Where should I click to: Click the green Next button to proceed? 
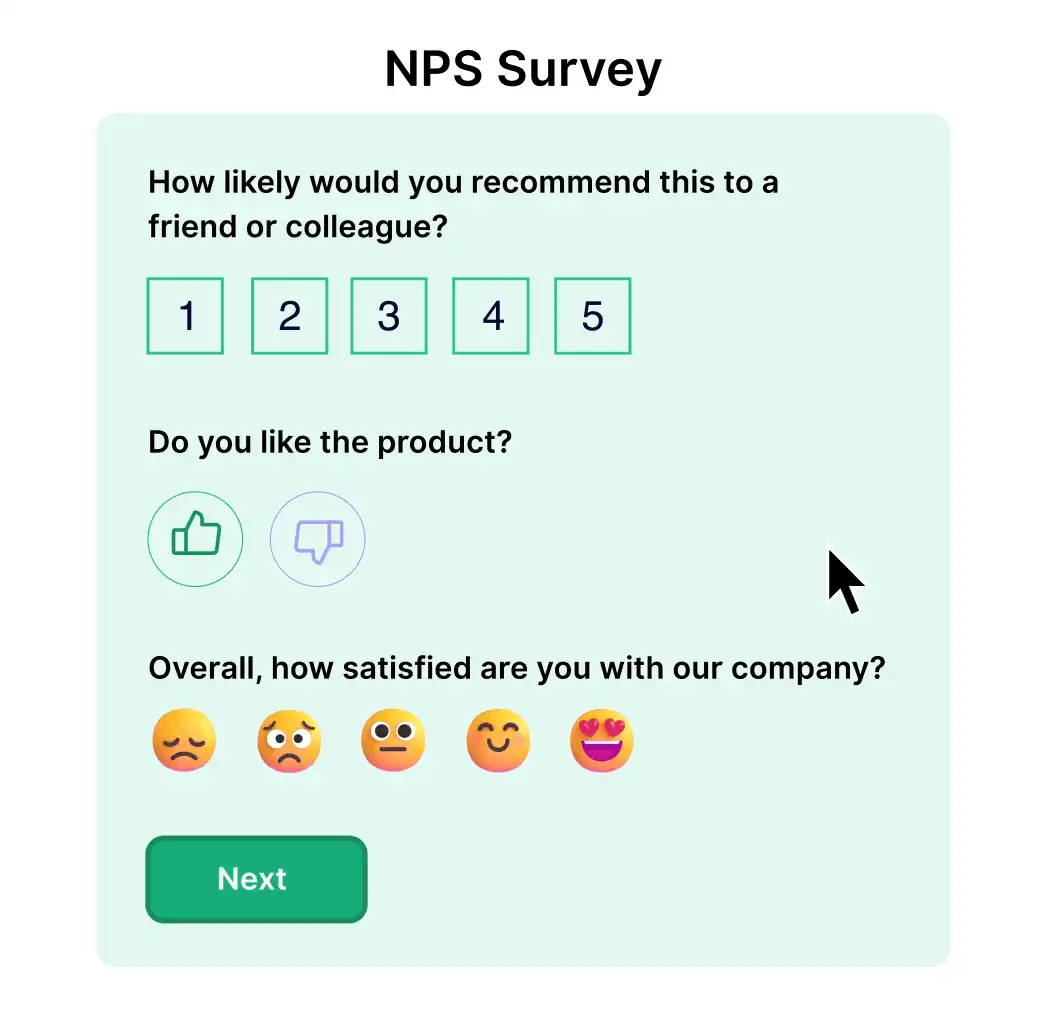tap(255, 879)
